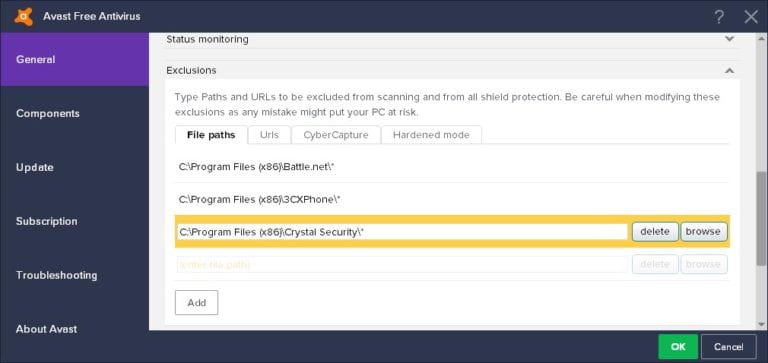Click the Avast logo icon
768x363 pixels.
tap(24, 16)
